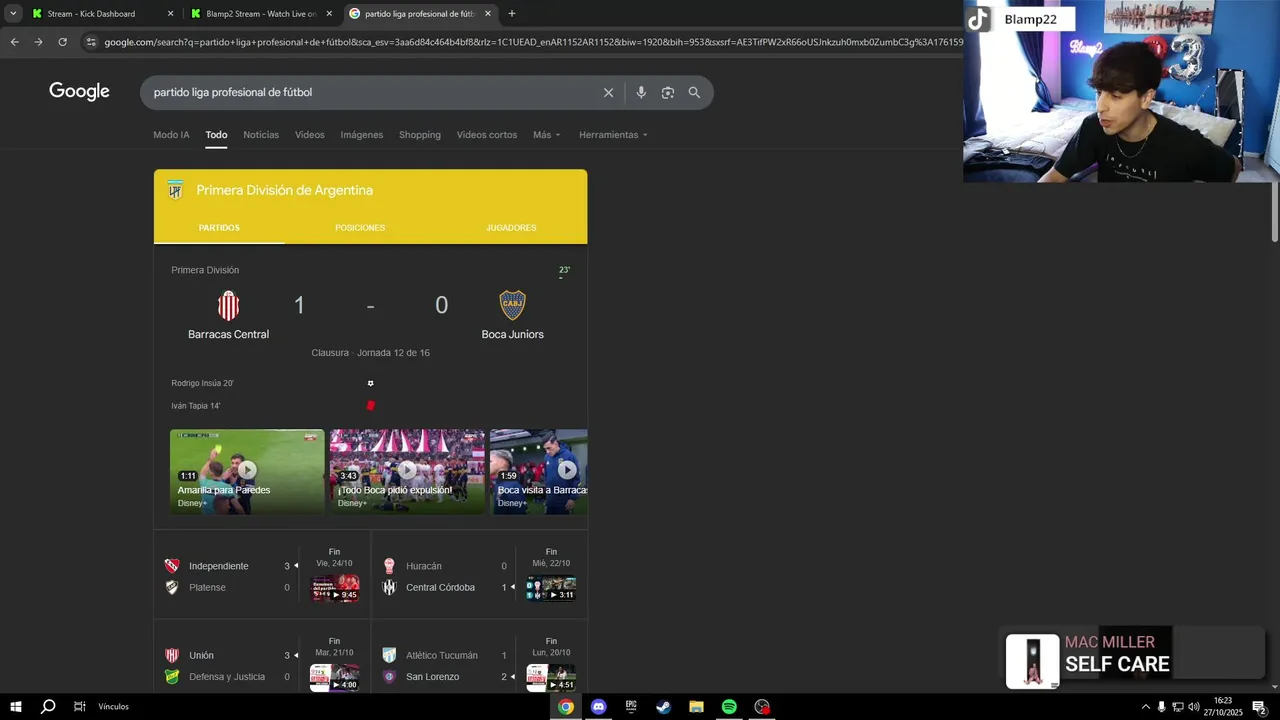Go back with browser back arrow
This screenshot has height=720, width=1280.
point(14,42)
